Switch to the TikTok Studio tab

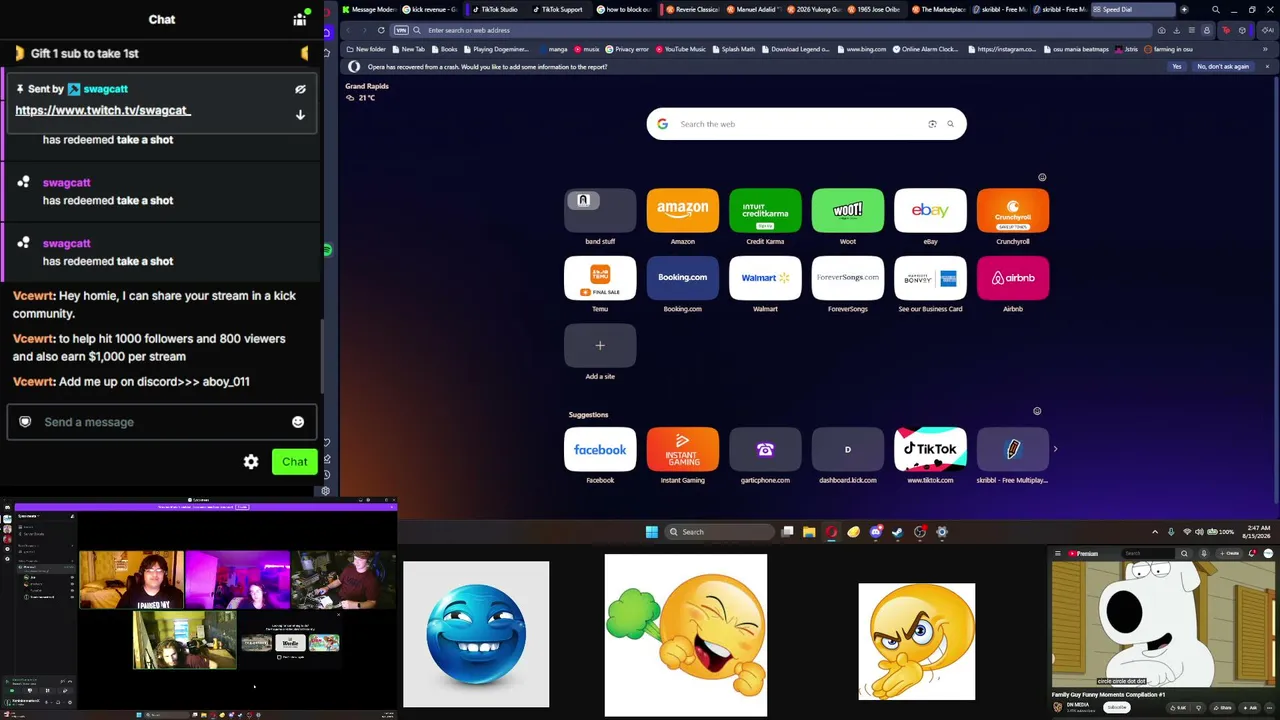(x=496, y=9)
